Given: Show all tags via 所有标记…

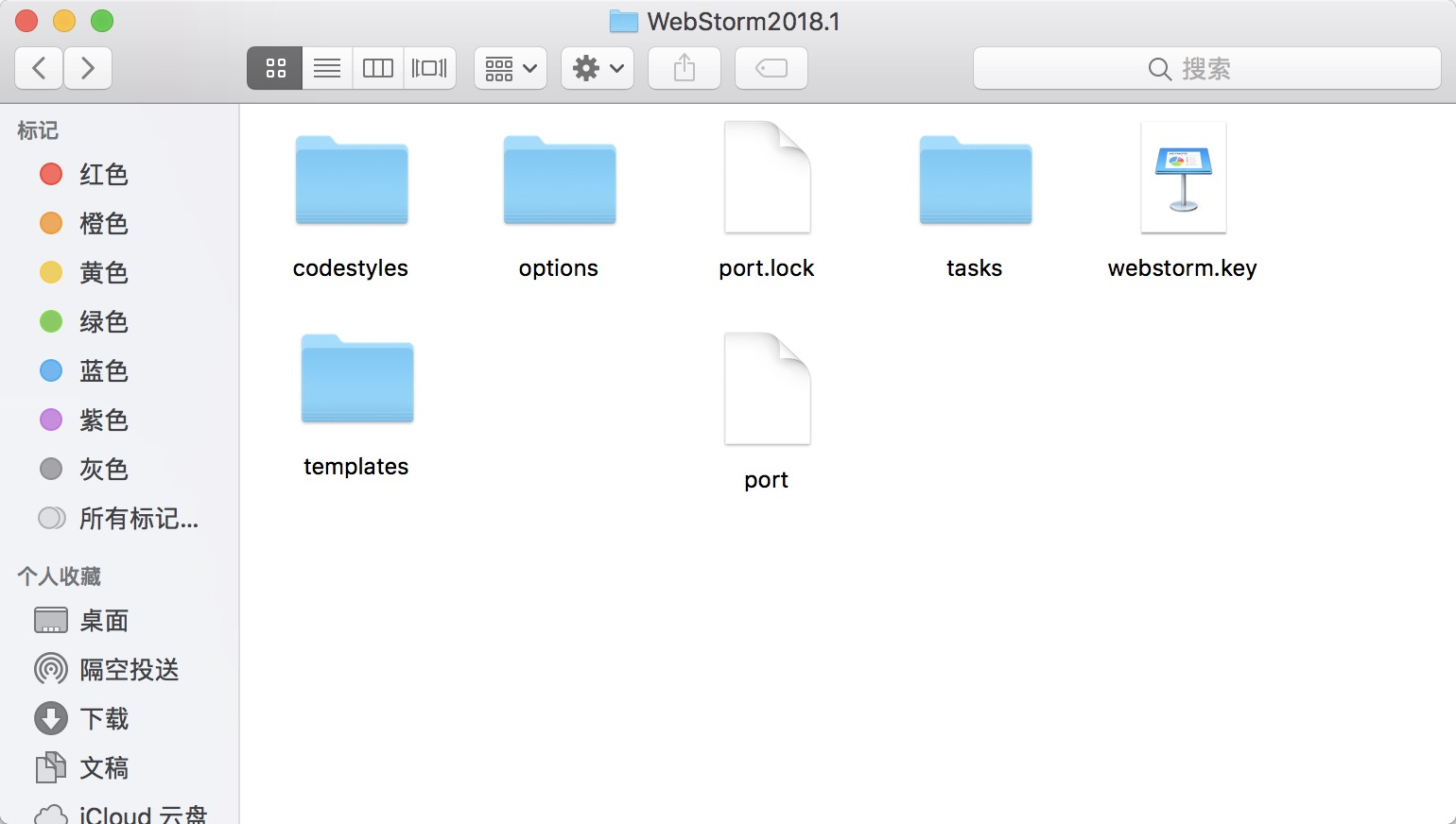Looking at the screenshot, I should click(119, 518).
